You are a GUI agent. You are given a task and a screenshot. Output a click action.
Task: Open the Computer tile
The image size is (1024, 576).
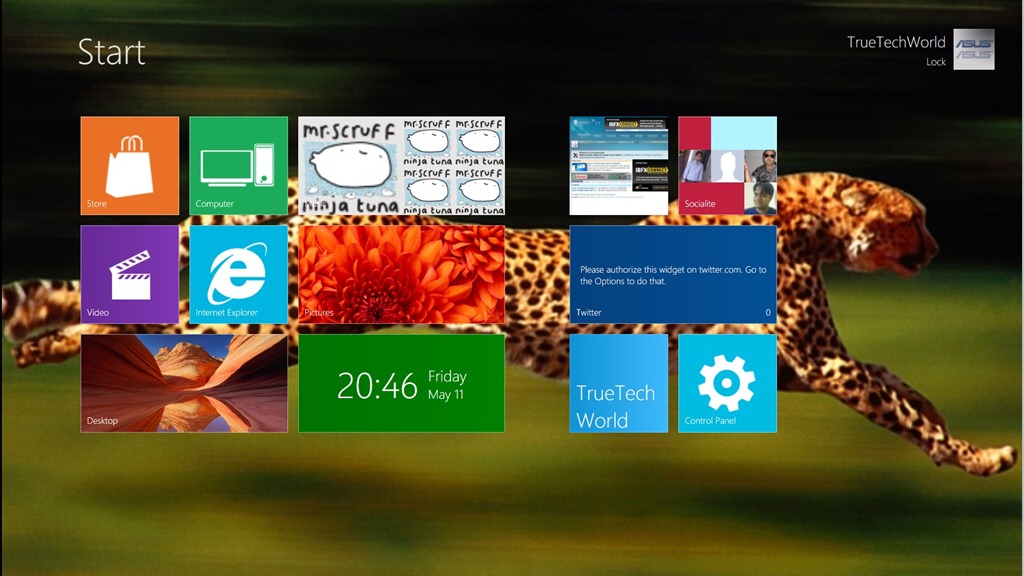(x=238, y=165)
